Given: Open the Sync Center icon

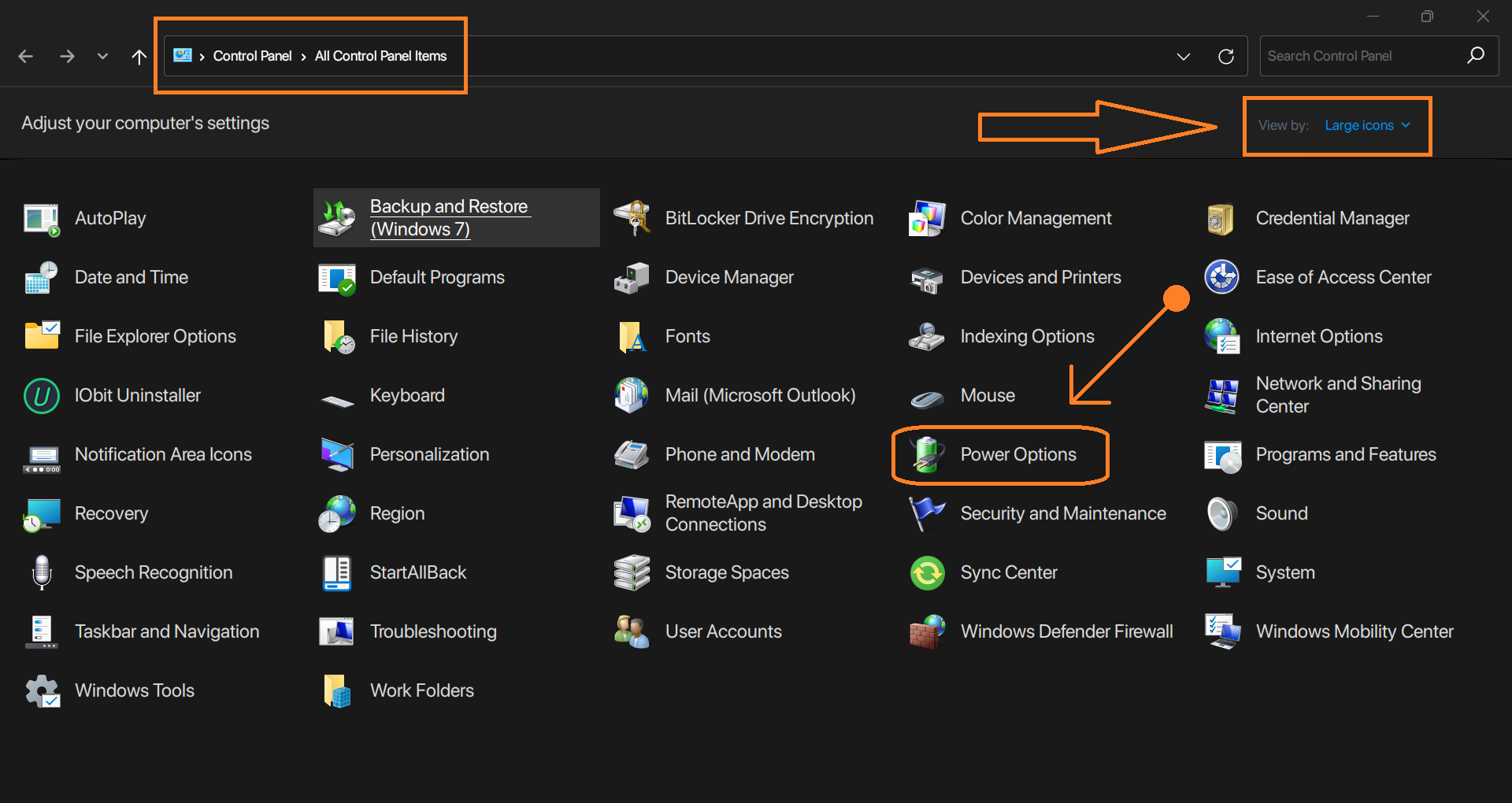Looking at the screenshot, I should [928, 572].
